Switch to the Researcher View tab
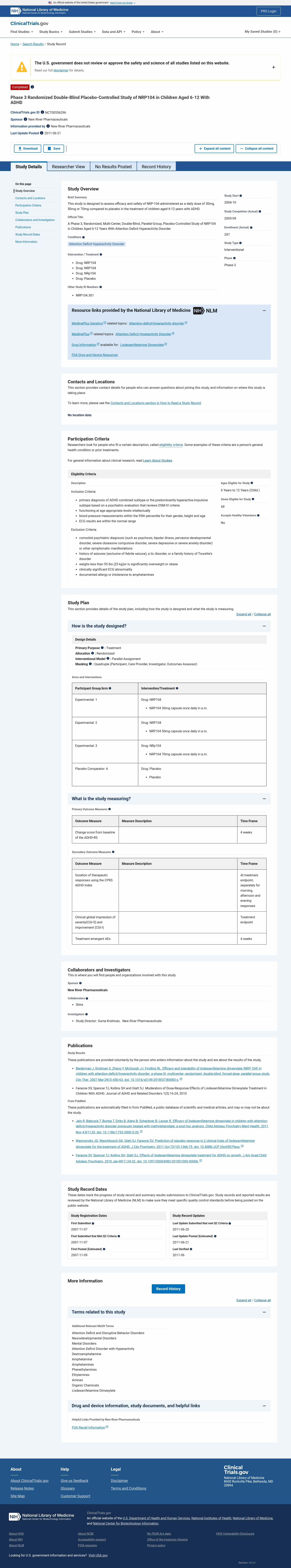The width and height of the screenshot is (291, 1568). pyautogui.click(x=68, y=167)
